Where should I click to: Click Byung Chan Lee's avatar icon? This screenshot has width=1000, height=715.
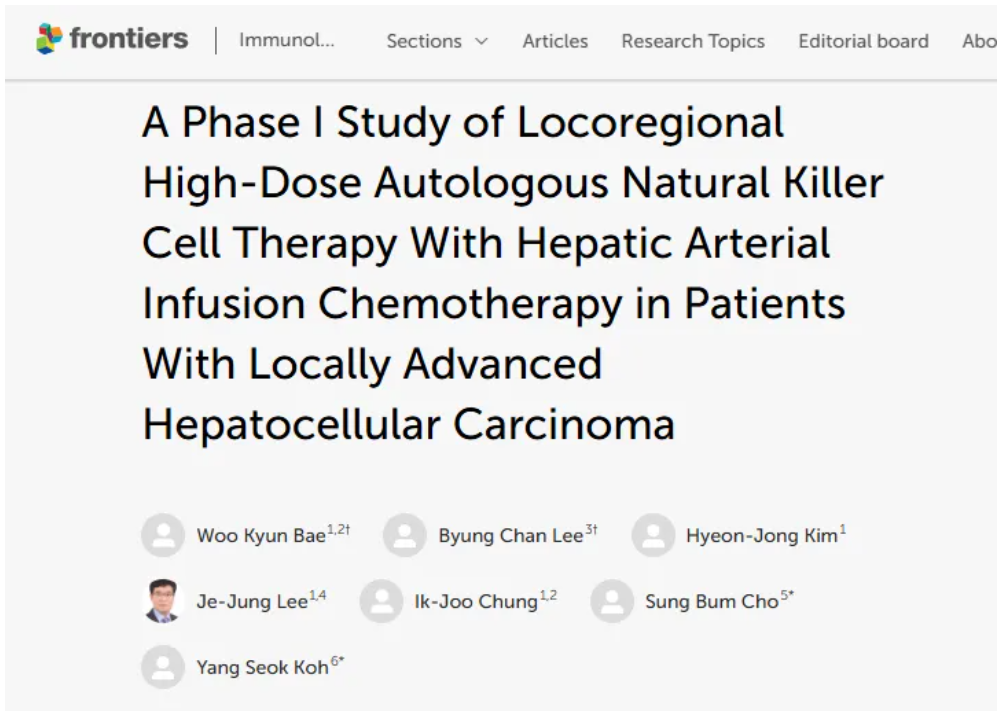(405, 535)
